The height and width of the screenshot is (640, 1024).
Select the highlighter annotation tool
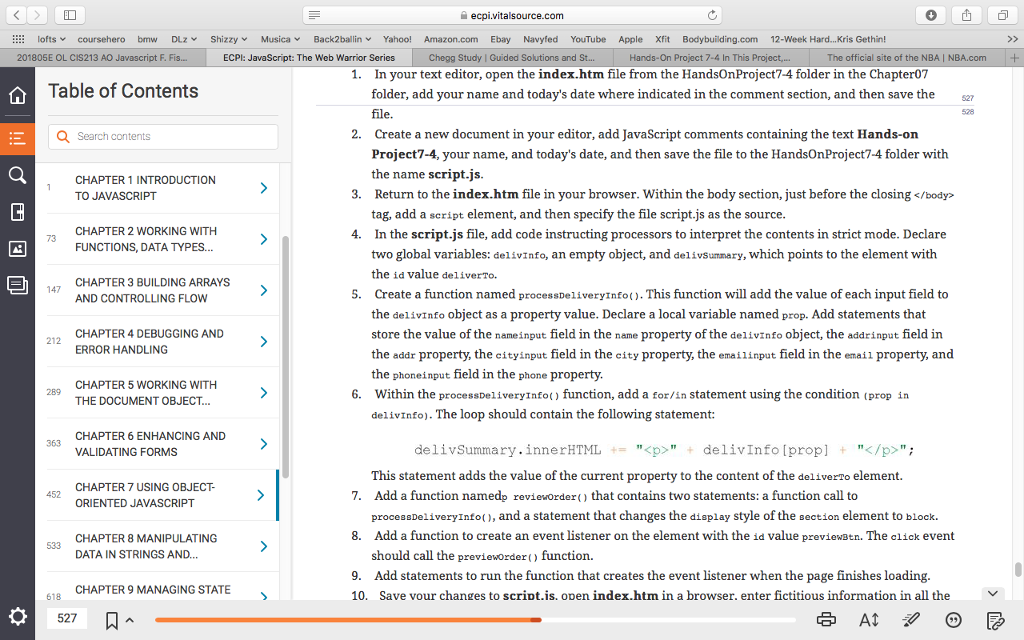911,619
